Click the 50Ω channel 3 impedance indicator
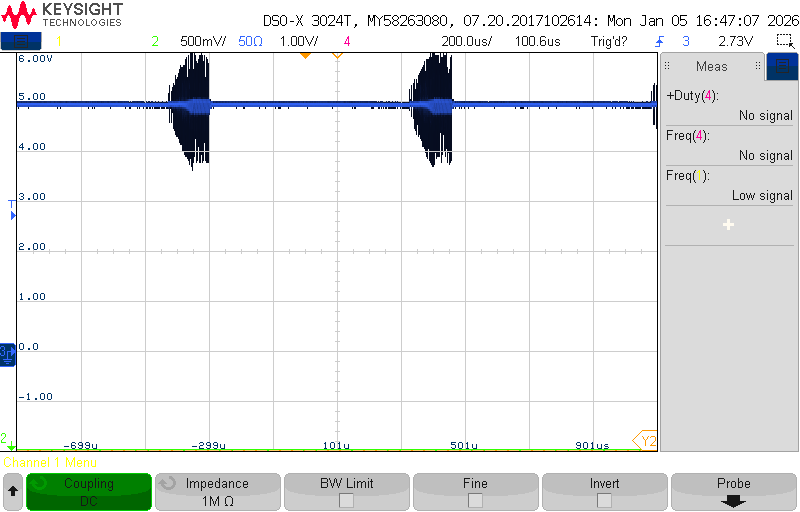This screenshot has height=512, width=800. 251,41
